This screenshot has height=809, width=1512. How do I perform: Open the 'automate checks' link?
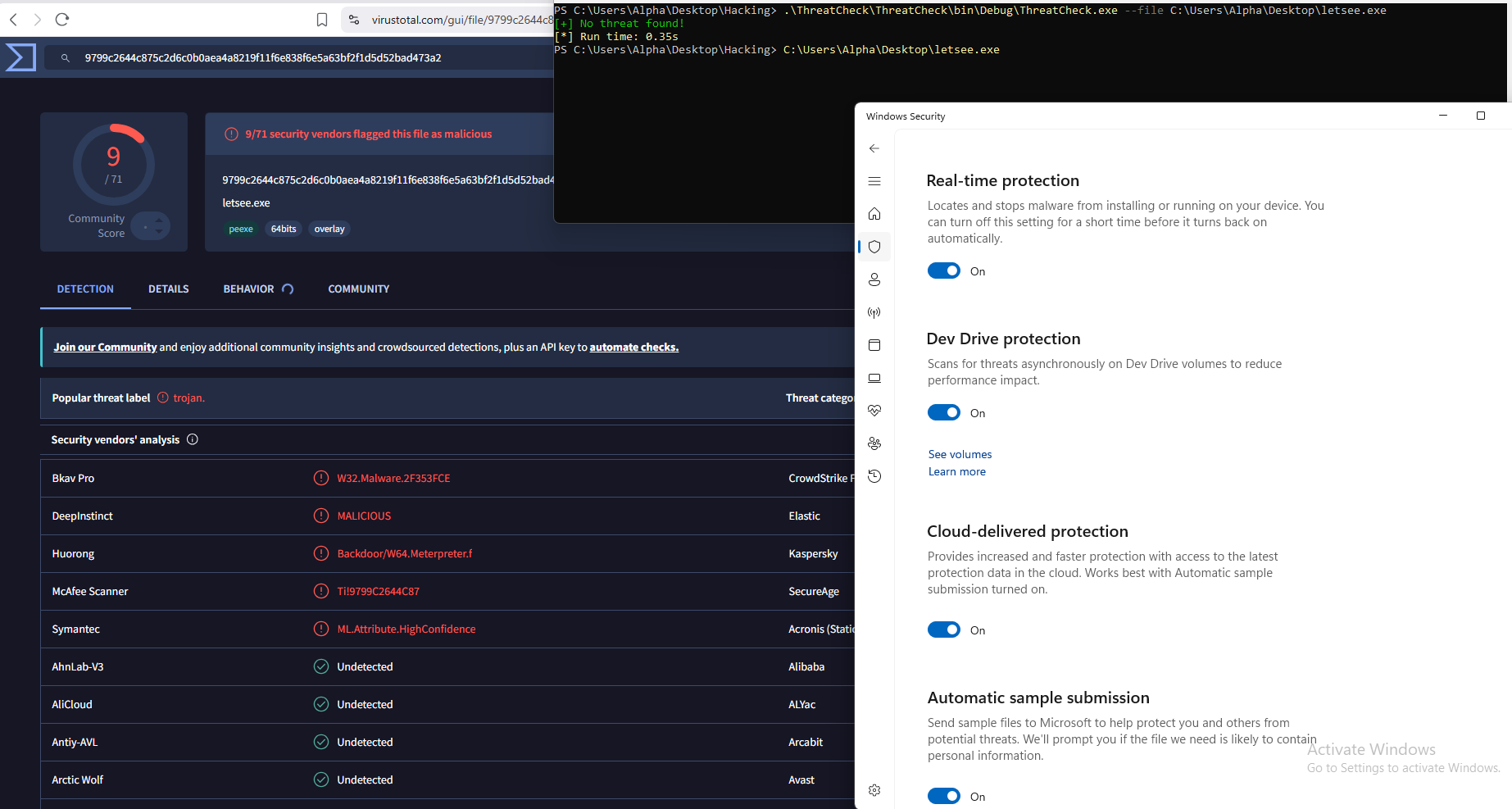(x=634, y=348)
